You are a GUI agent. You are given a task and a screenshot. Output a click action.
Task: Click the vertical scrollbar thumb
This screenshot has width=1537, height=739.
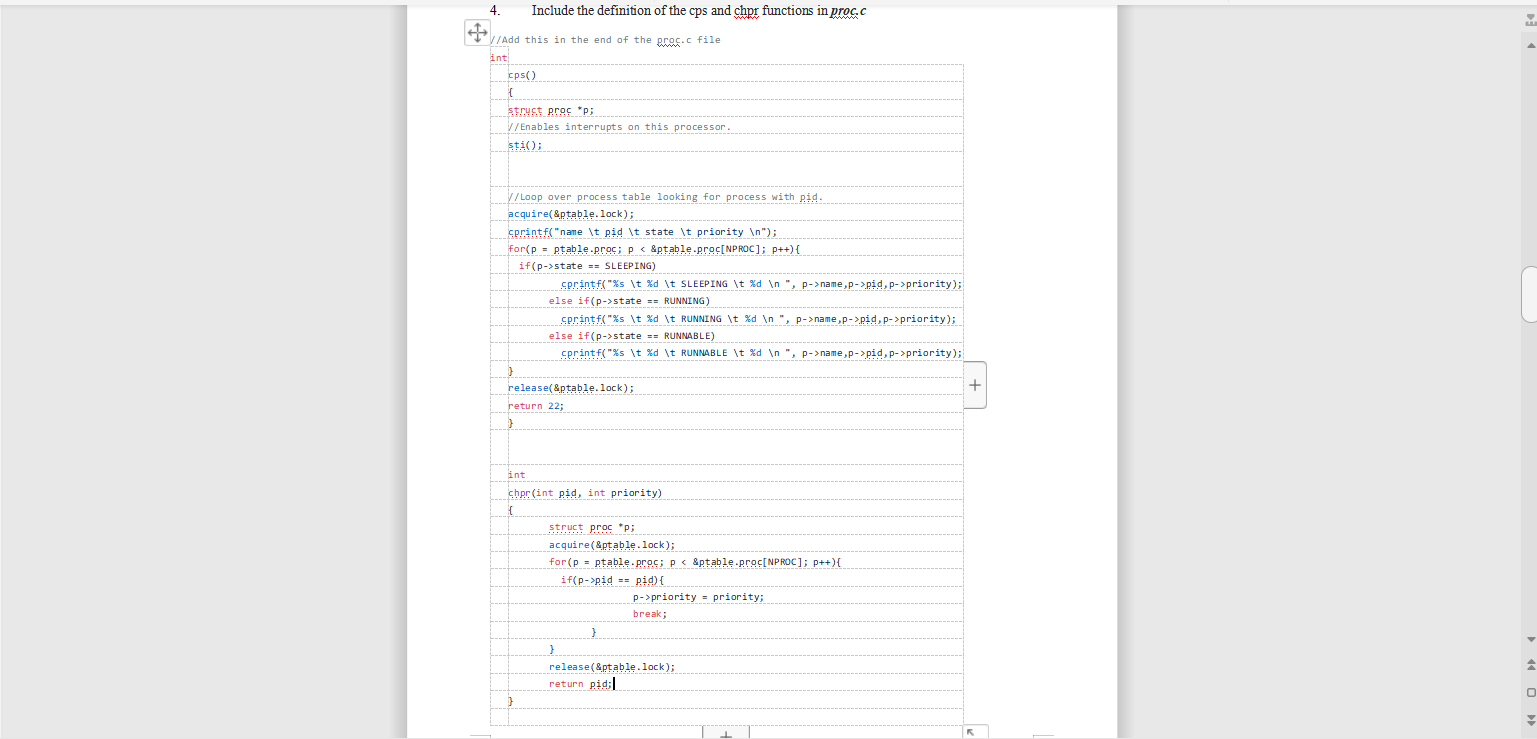coord(1530,295)
